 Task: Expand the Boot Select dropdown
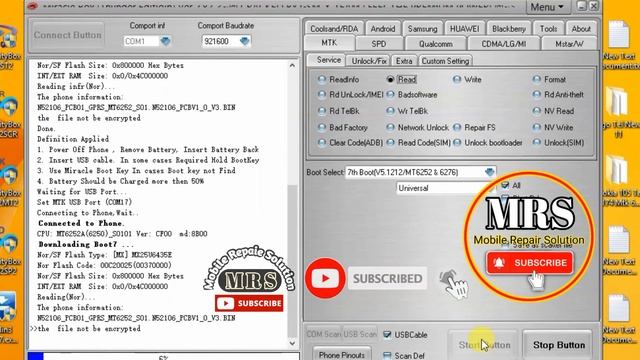490,172
